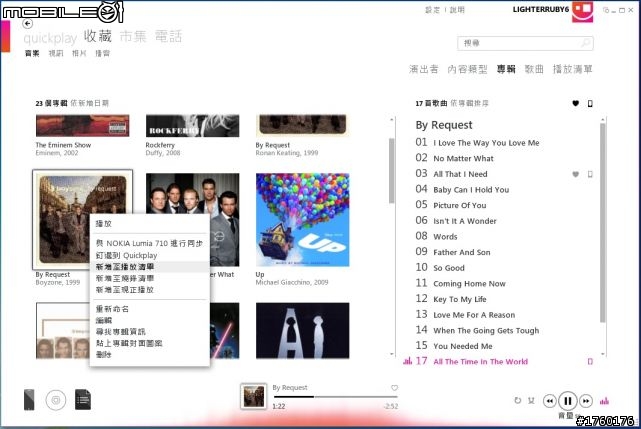Skip to the previous track
641x429 pixels.
[550, 401]
